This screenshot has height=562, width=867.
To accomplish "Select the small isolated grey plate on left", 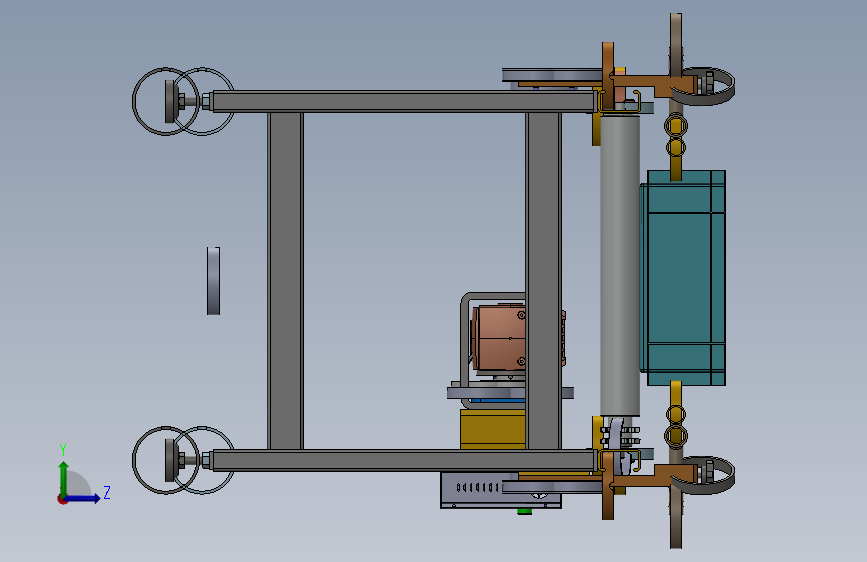I will coord(213,281).
